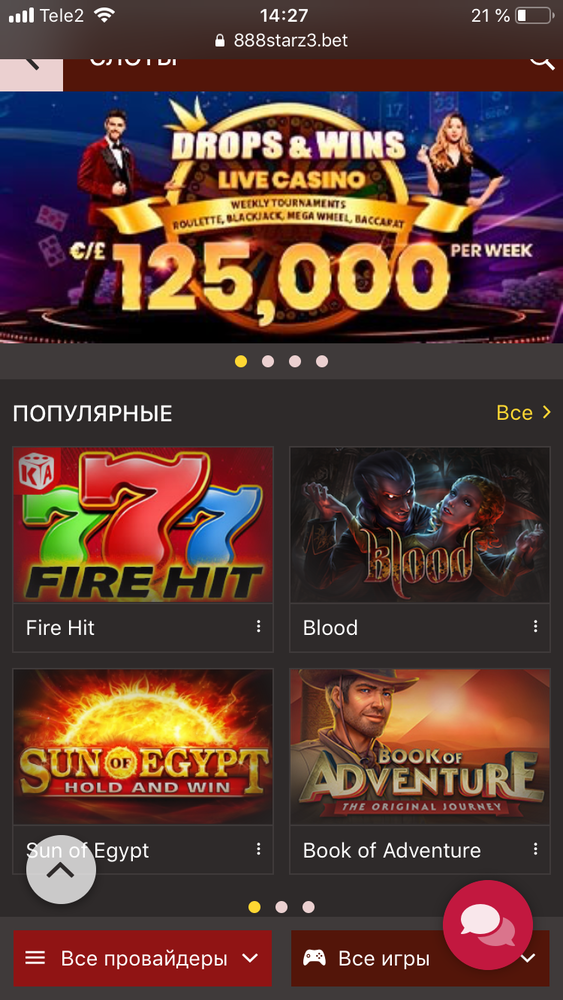Tap the 888starz3.bet address bar
Image resolution: width=563 pixels, height=1000 pixels.
pyautogui.click(x=282, y=41)
